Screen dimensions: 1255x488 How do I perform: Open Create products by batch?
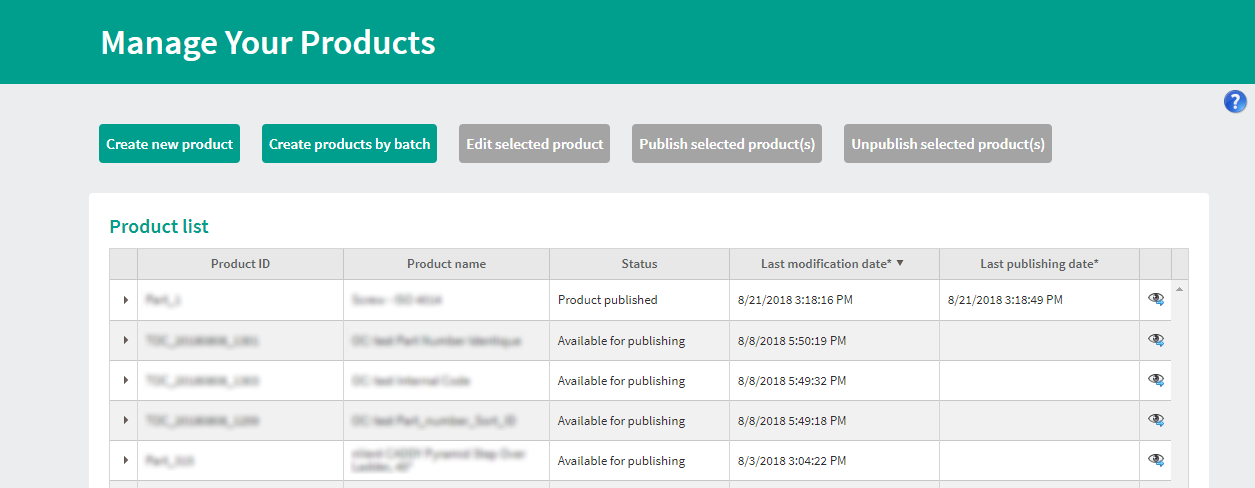pyautogui.click(x=349, y=144)
